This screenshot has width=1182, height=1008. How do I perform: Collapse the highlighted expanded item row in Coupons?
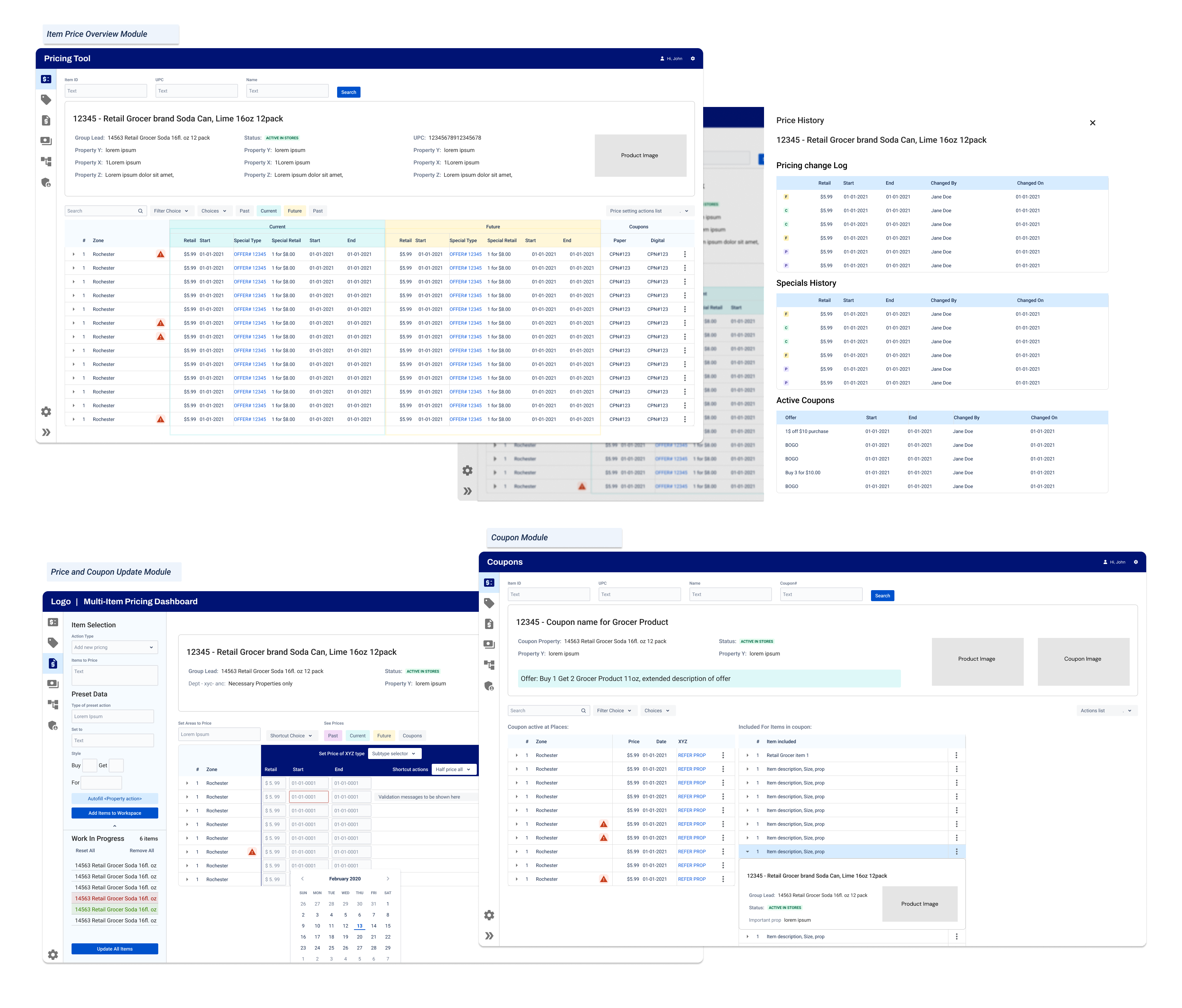[747, 852]
